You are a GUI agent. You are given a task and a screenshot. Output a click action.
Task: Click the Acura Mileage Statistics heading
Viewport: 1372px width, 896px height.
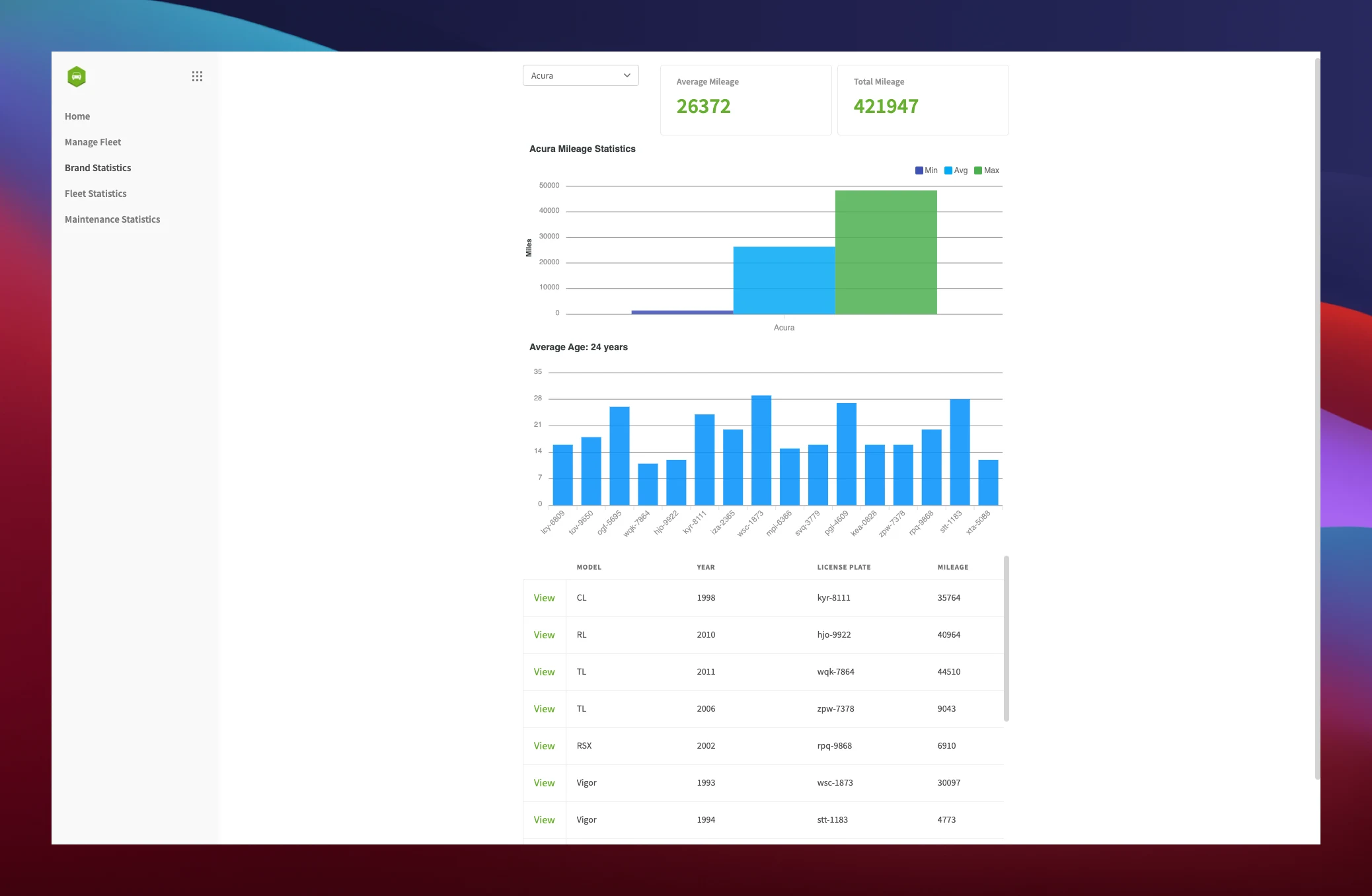582,149
